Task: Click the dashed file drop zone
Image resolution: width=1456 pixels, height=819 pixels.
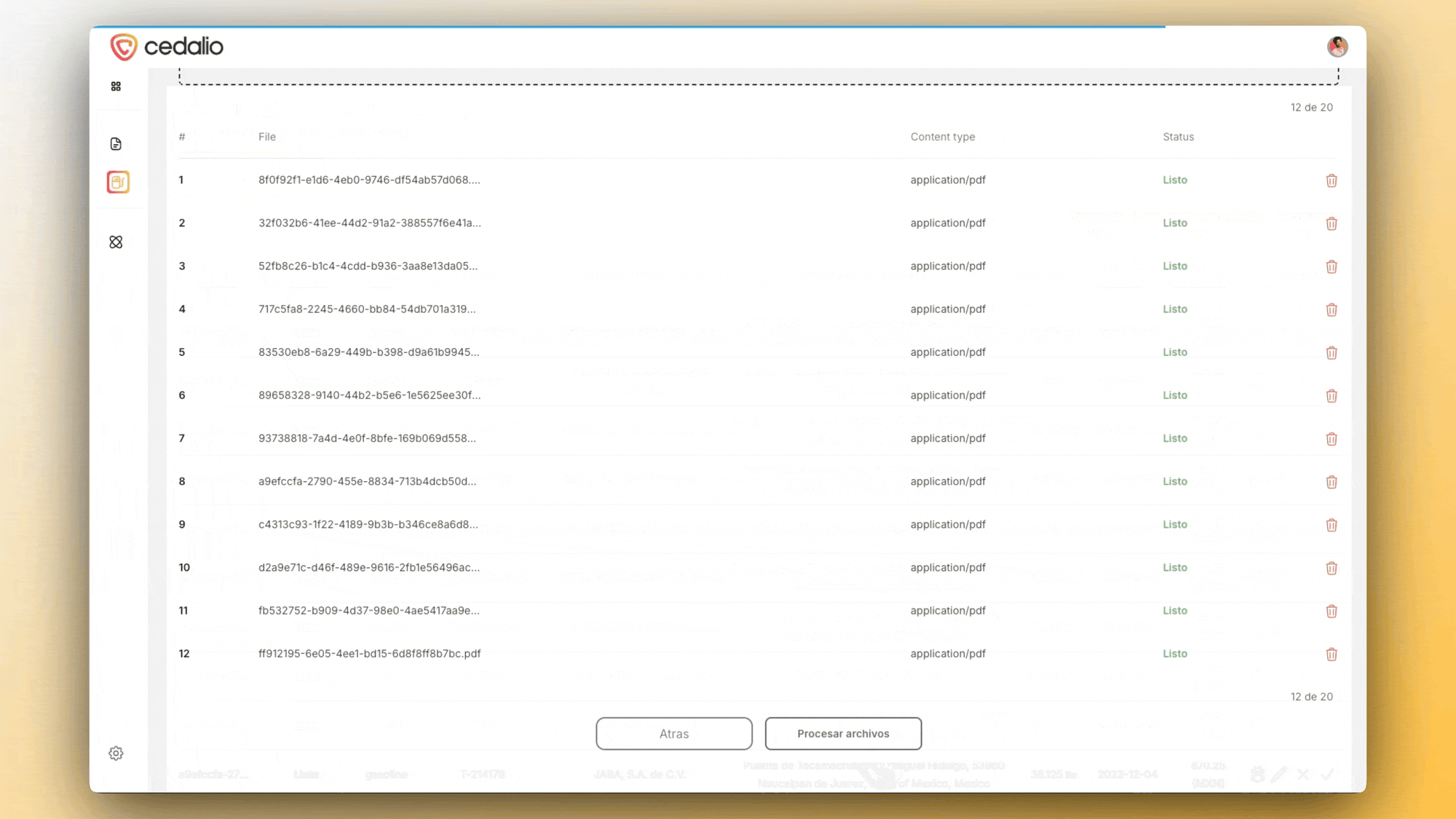Action: [757, 77]
